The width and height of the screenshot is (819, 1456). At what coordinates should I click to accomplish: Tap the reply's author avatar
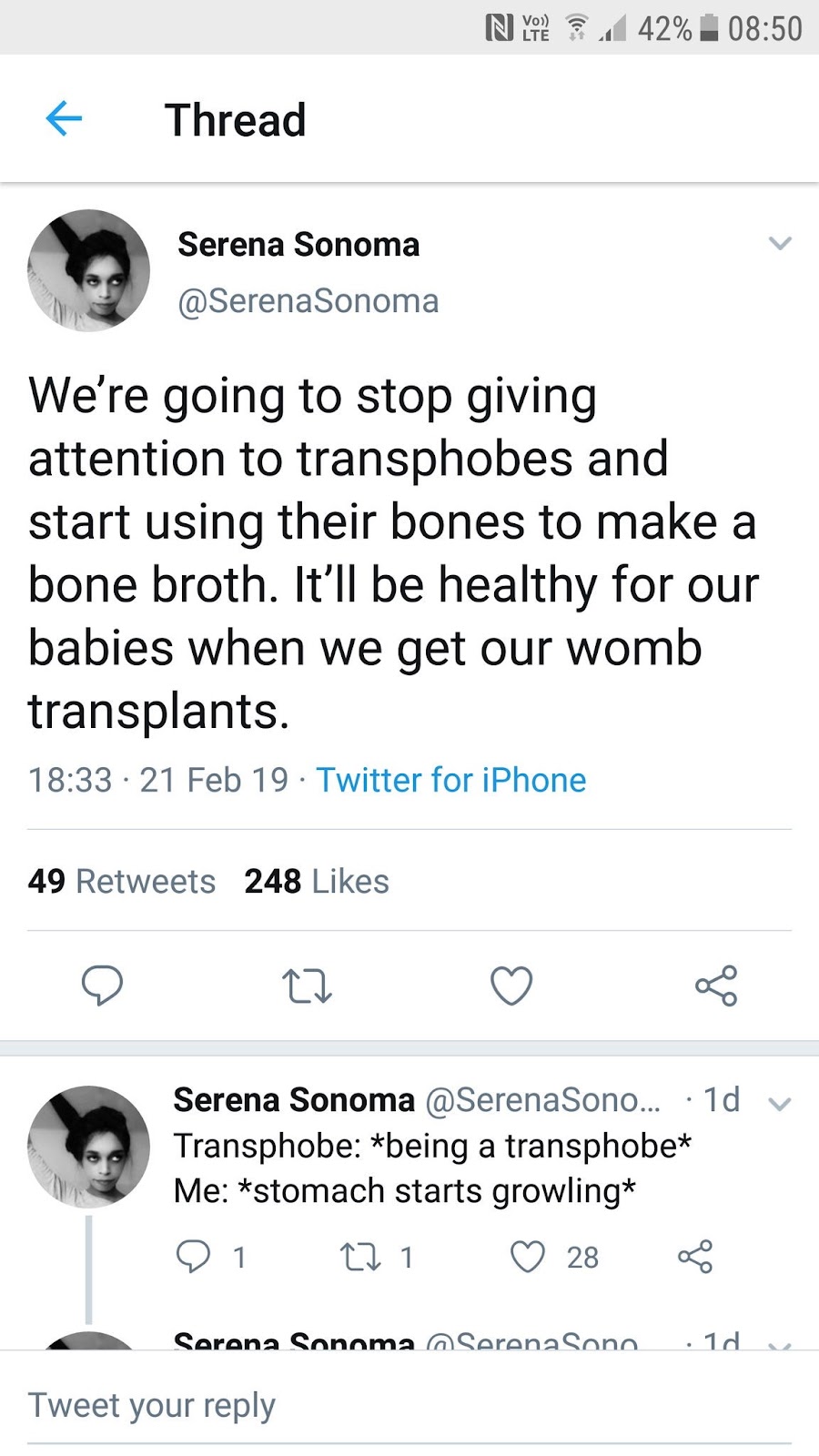click(88, 1146)
